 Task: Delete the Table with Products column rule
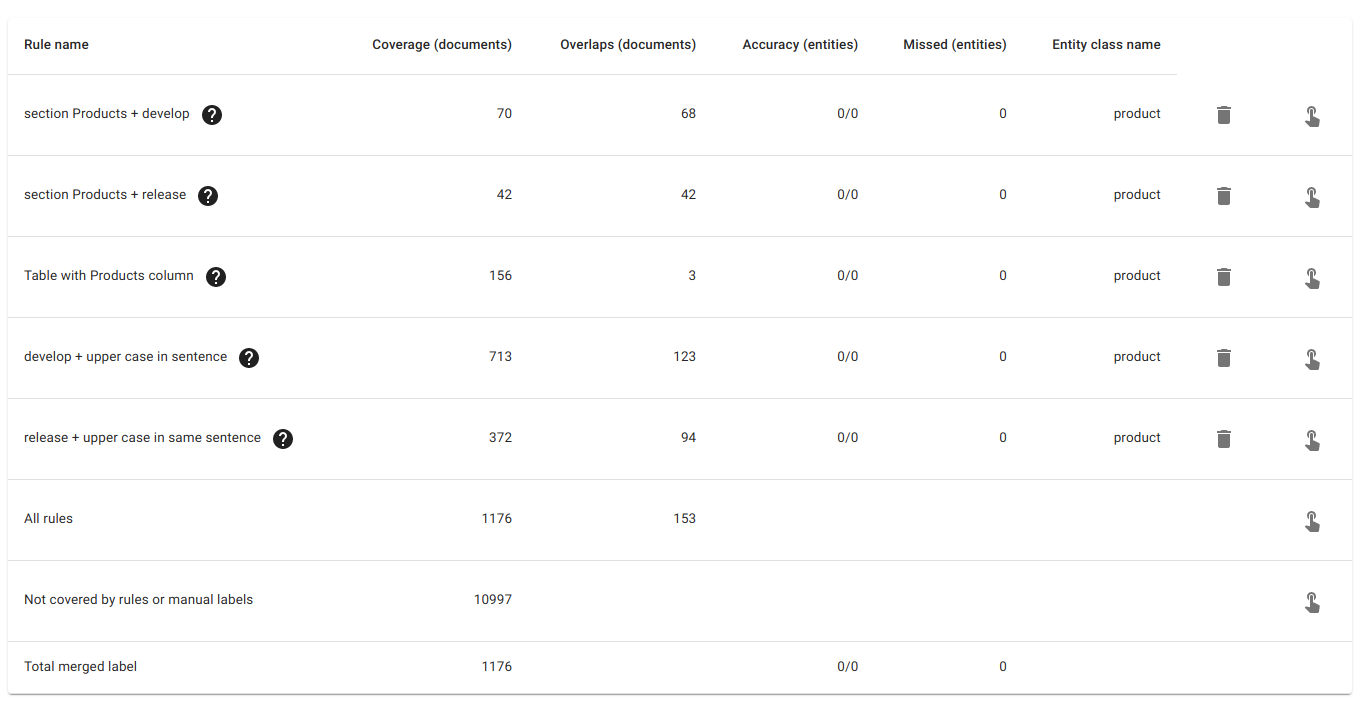pyautogui.click(x=1223, y=277)
